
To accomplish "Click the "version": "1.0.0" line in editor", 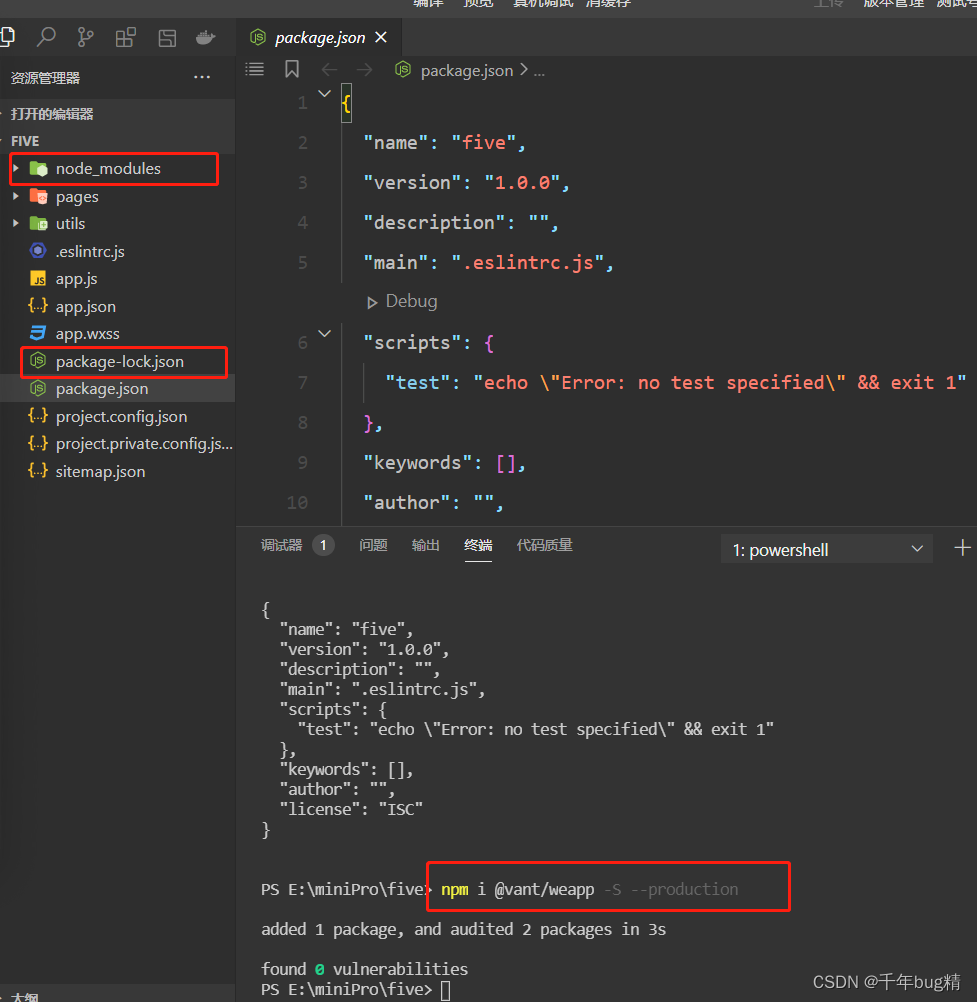I will [466, 183].
